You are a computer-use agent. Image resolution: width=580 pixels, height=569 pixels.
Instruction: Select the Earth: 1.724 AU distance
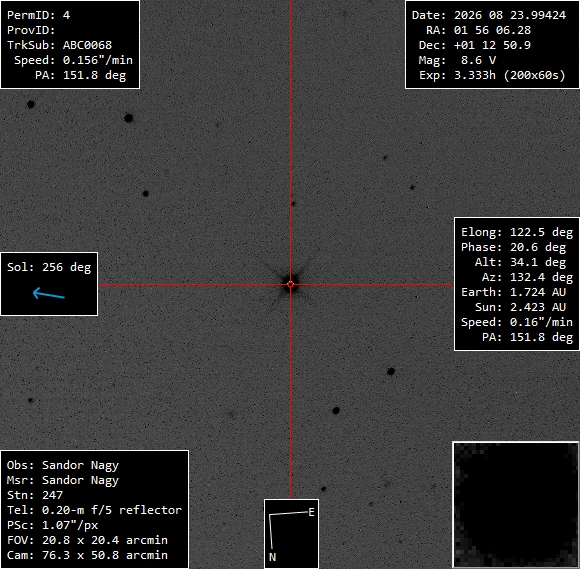[x=513, y=292]
